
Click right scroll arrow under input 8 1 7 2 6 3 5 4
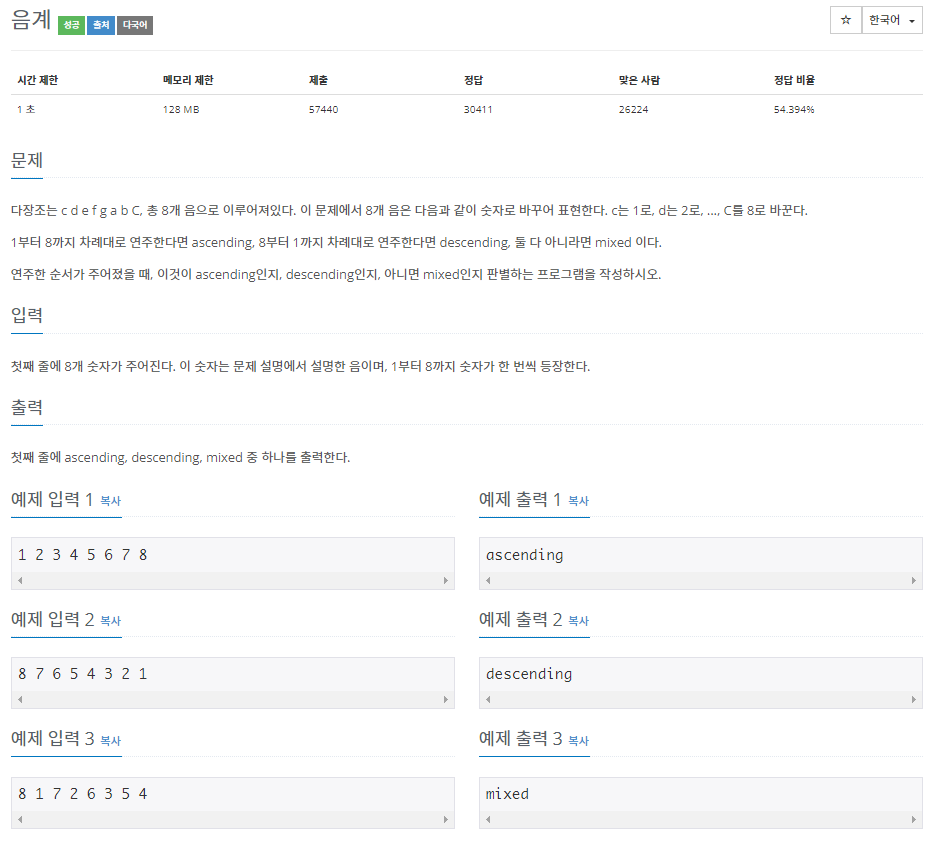[445, 819]
